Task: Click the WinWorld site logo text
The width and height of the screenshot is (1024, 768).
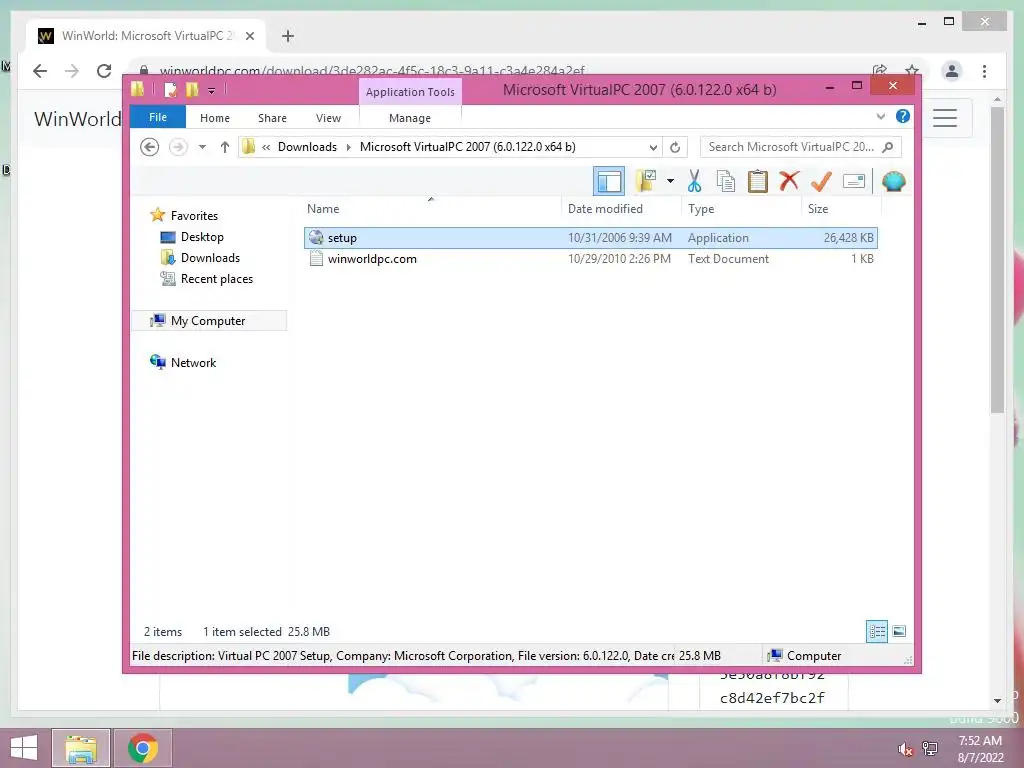Action: click(78, 119)
